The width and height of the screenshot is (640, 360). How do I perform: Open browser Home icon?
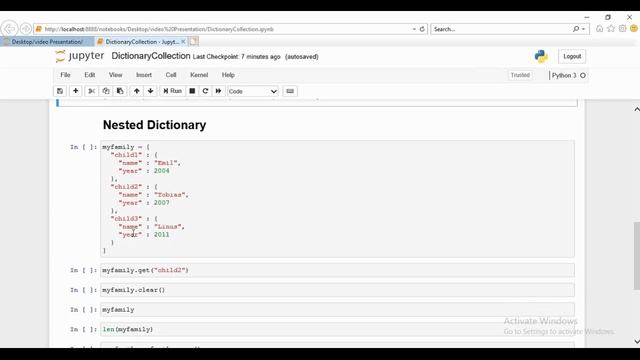(x=599, y=29)
